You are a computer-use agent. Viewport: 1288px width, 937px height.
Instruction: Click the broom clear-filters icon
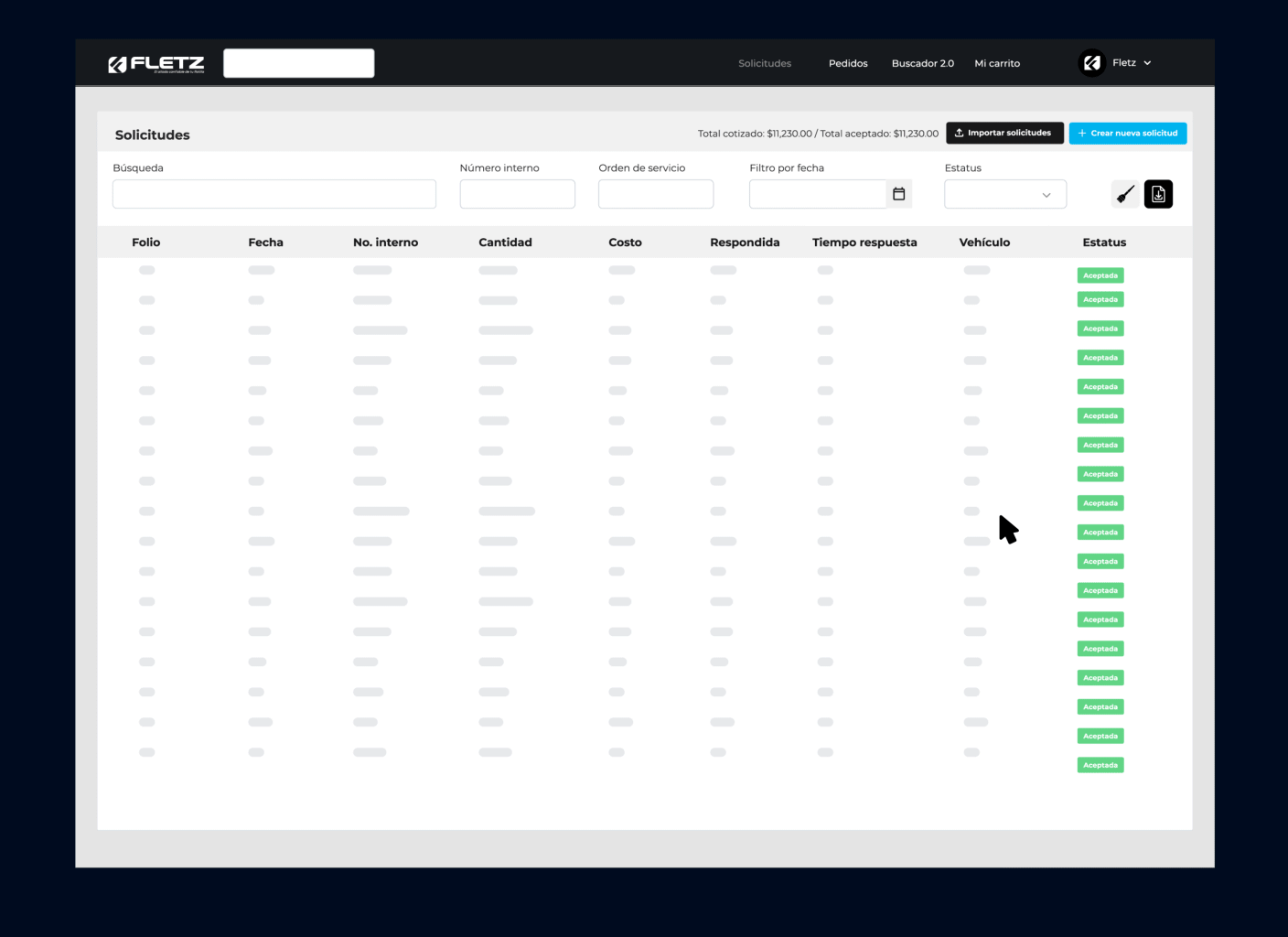point(1125,194)
